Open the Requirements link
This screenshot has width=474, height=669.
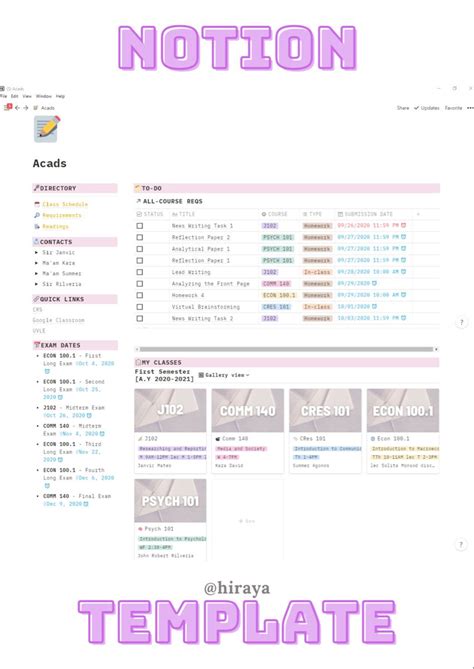(x=62, y=215)
